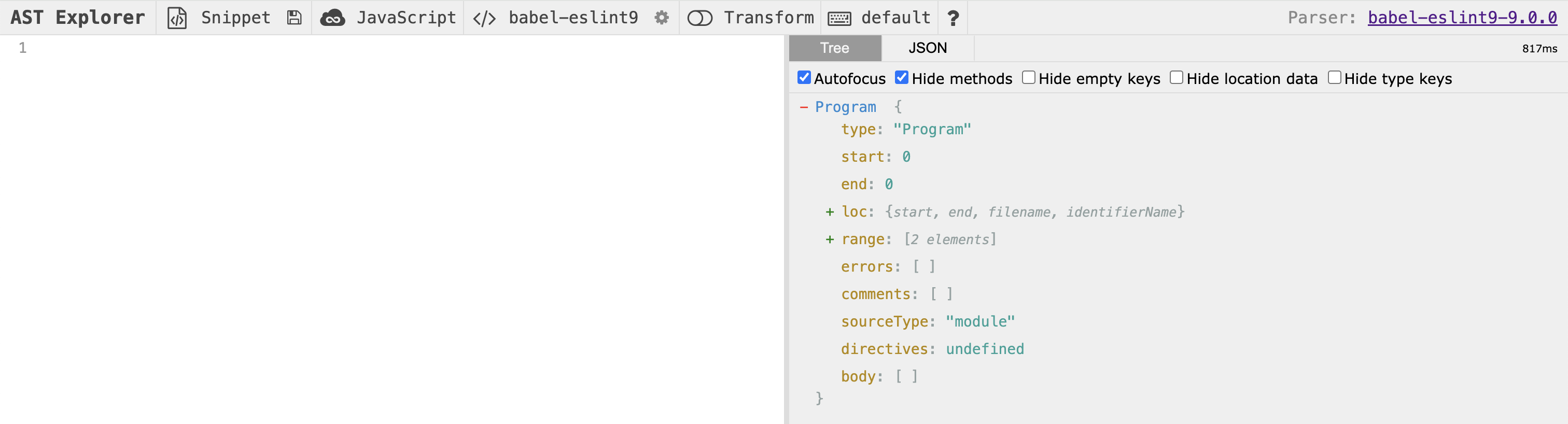Screen dimensions: 1568x424
Task: Expand the range node
Action: pos(830,239)
